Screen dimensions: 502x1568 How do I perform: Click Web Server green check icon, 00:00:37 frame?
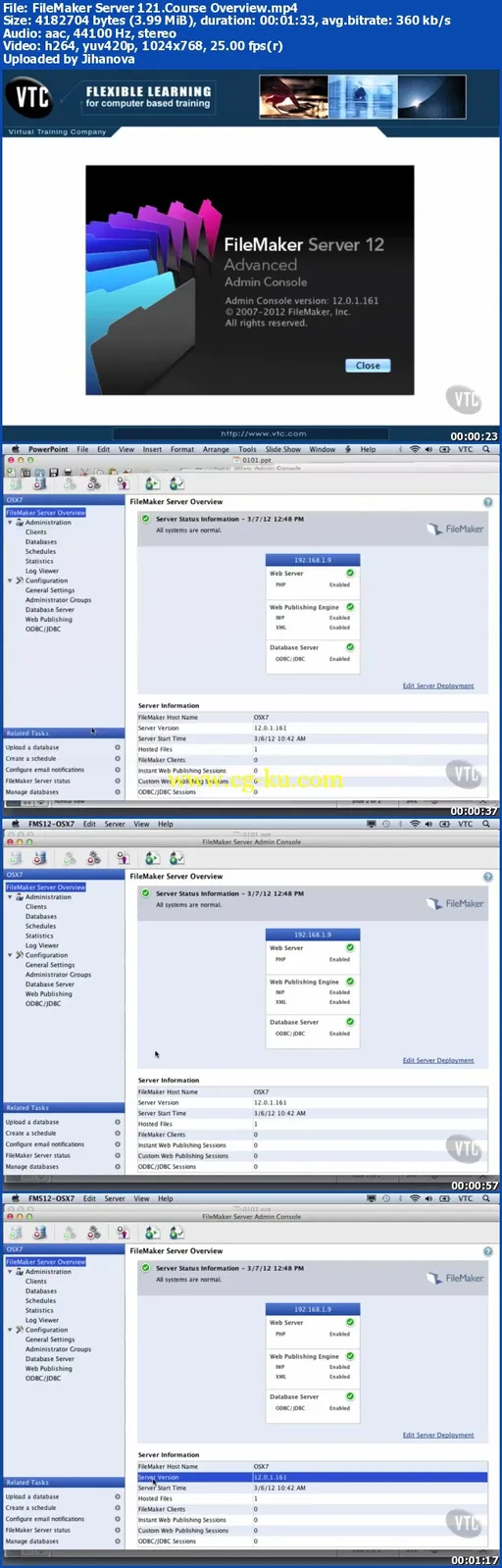tap(350, 573)
